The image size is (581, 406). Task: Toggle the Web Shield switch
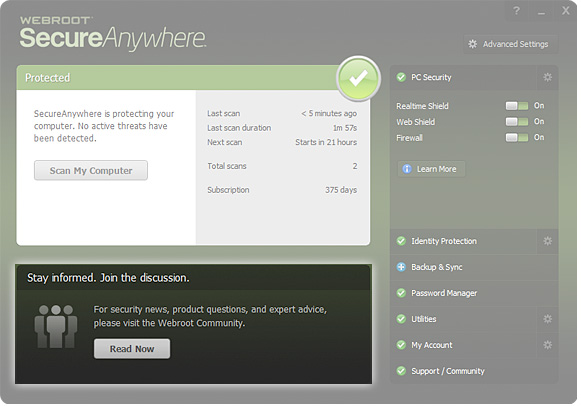click(517, 122)
